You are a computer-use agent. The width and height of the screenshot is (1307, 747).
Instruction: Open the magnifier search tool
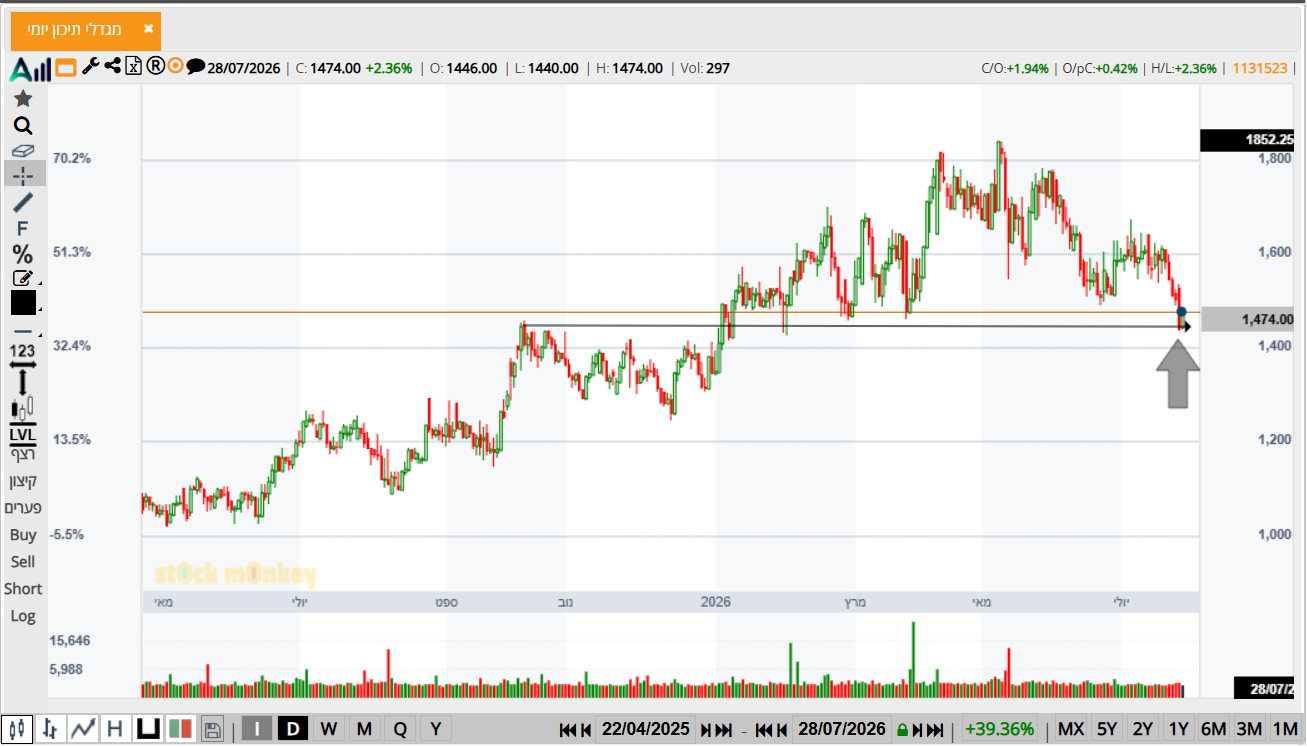(x=22, y=126)
